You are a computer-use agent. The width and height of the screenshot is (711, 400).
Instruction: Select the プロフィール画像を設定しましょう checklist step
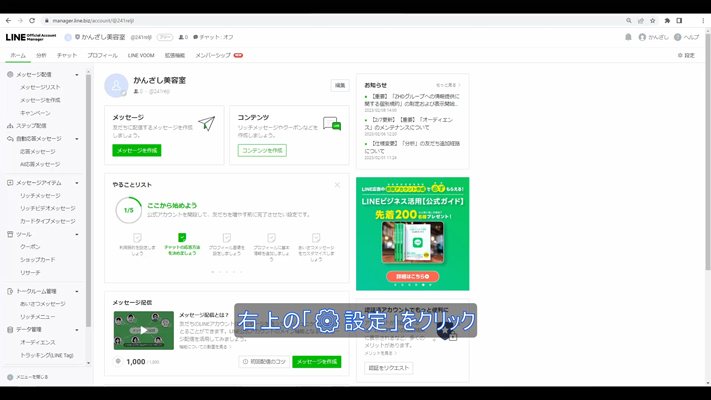click(227, 244)
